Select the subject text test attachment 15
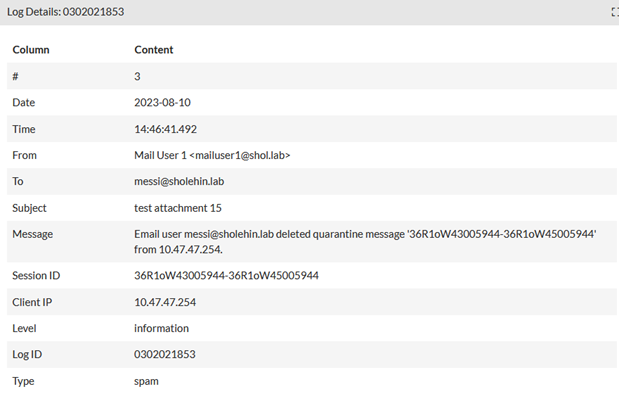This screenshot has width=620, height=409. [x=178, y=208]
